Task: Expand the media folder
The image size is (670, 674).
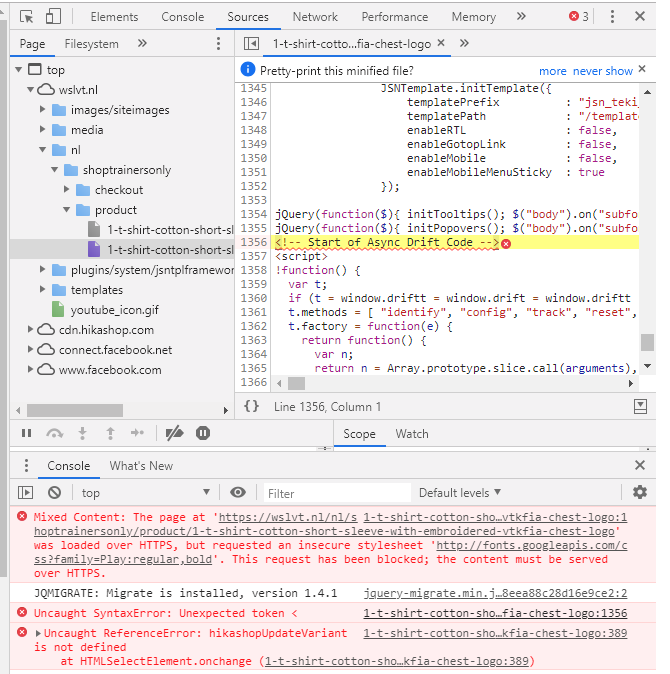Action: [x=42, y=129]
